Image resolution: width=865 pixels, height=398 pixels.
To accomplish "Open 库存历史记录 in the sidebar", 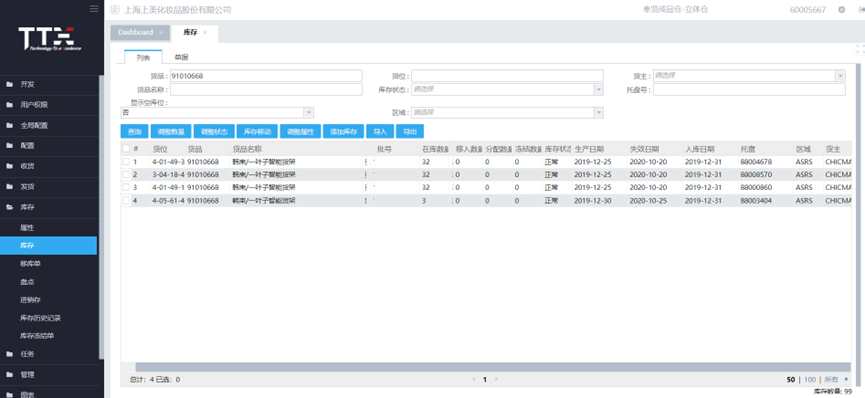I will (x=40, y=318).
